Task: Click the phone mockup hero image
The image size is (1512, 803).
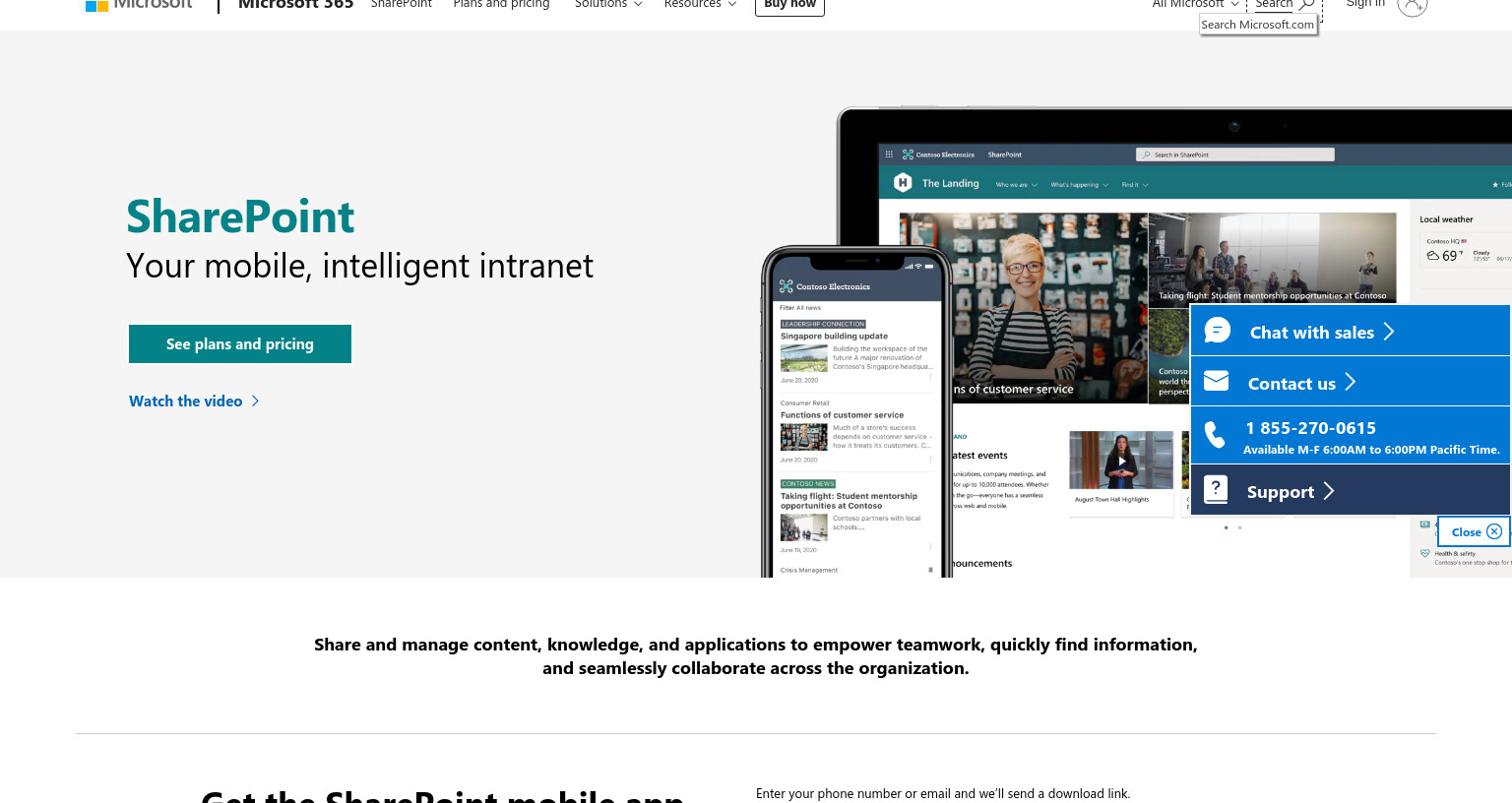Action: click(856, 411)
